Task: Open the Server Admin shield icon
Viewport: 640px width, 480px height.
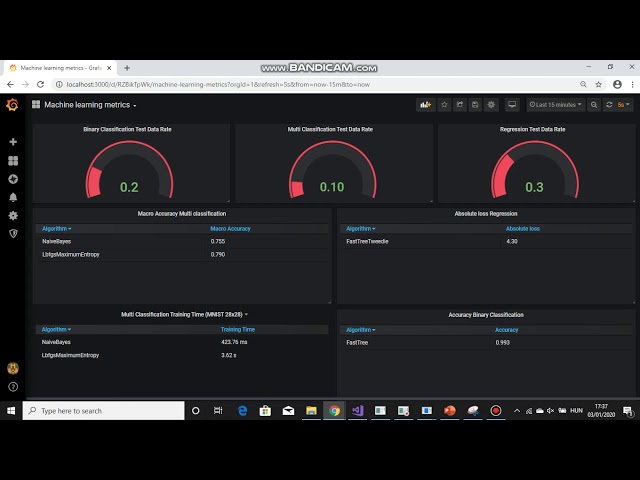Action: pyautogui.click(x=13, y=233)
